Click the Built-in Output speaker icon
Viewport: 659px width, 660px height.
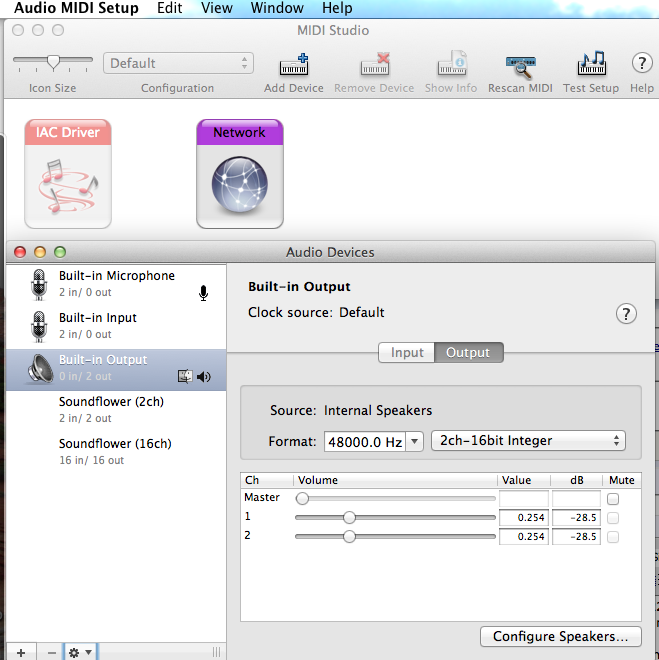(40, 369)
